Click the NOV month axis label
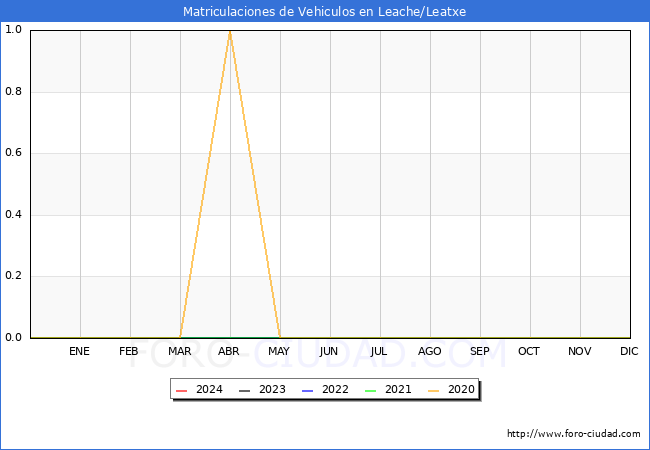This screenshot has width=650, height=450. [580, 351]
